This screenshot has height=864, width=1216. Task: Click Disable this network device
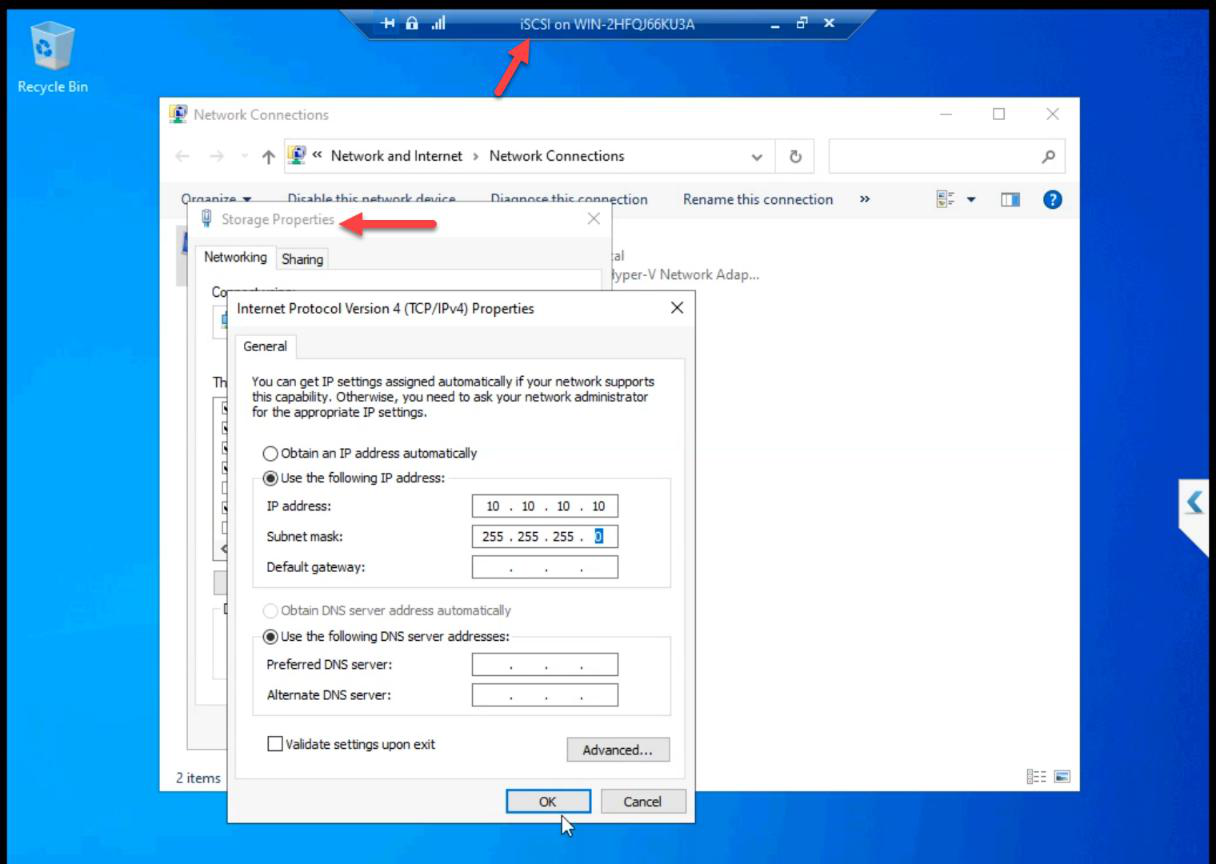pyautogui.click(x=371, y=199)
